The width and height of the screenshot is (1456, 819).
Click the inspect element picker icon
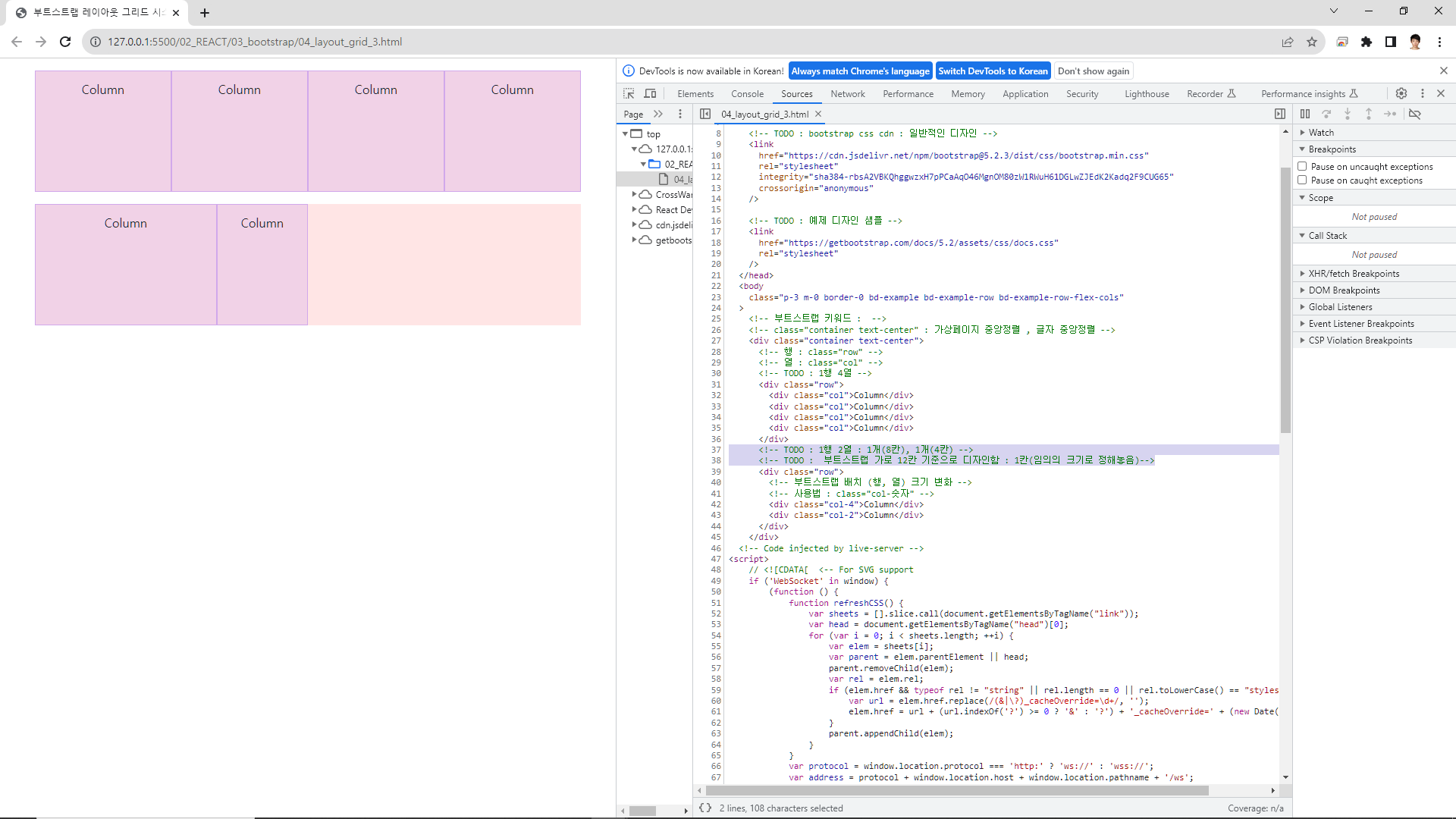pos(629,93)
